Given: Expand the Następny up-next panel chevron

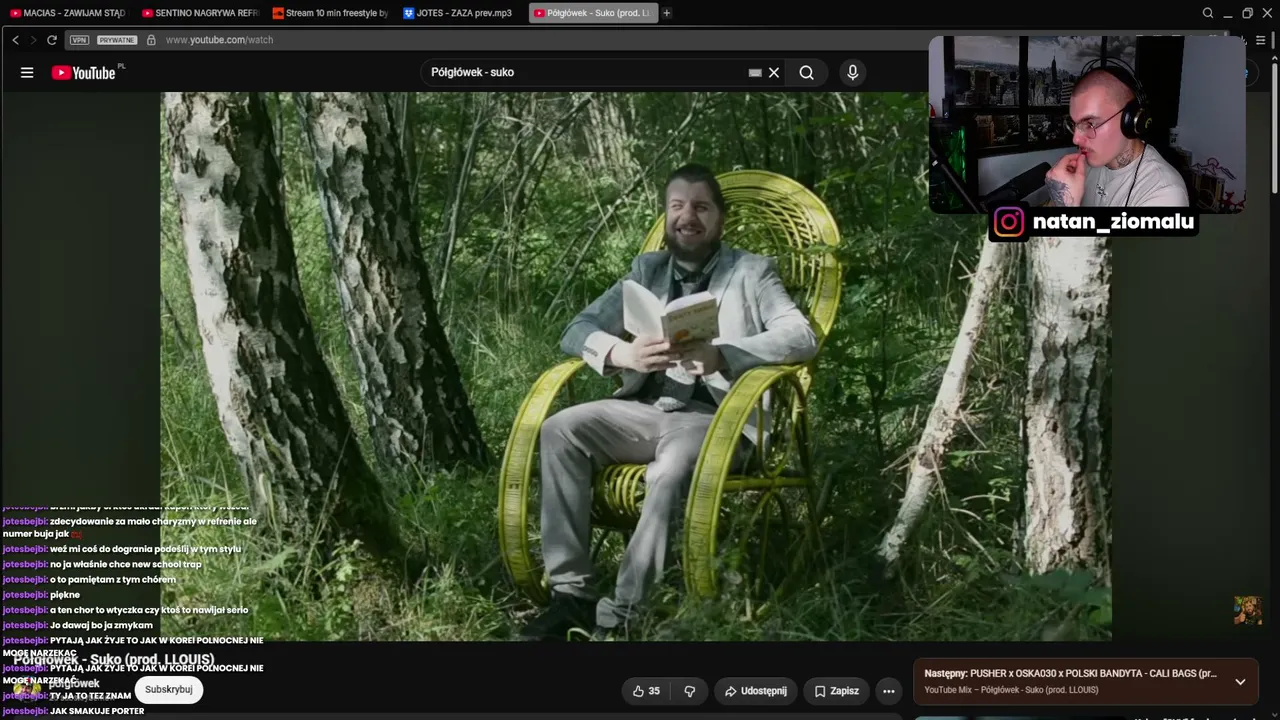Looking at the screenshot, I should coord(1240,681).
